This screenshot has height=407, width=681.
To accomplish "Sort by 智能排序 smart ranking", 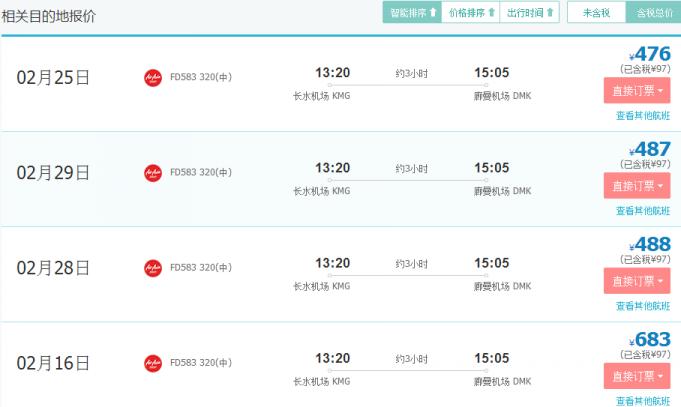I will point(411,13).
